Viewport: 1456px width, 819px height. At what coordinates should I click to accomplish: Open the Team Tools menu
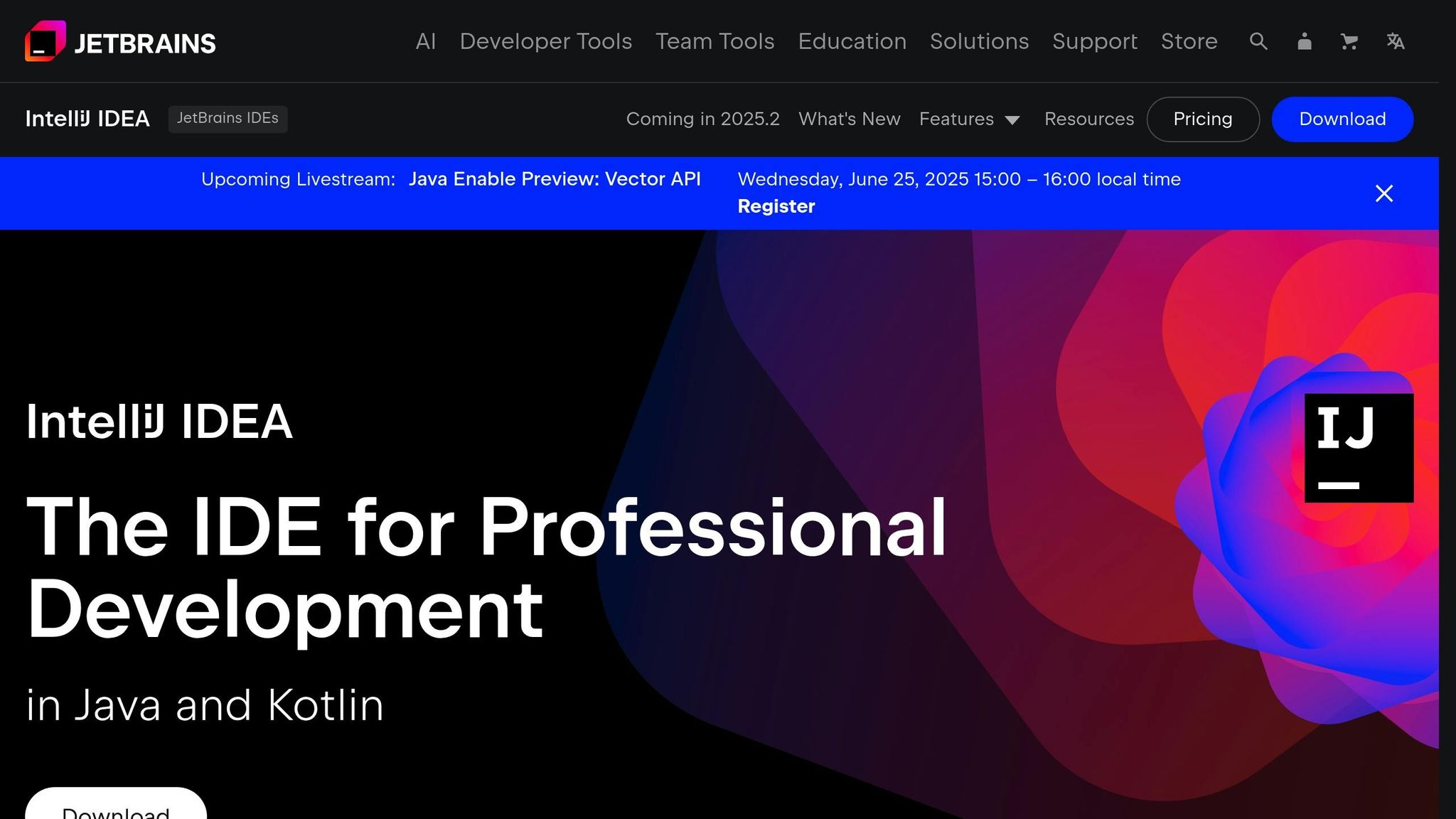[x=714, y=41]
